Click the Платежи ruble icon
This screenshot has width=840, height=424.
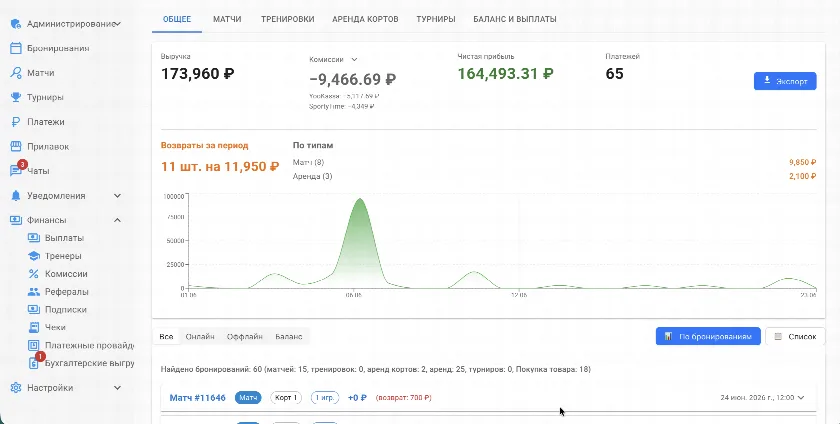tap(16, 122)
